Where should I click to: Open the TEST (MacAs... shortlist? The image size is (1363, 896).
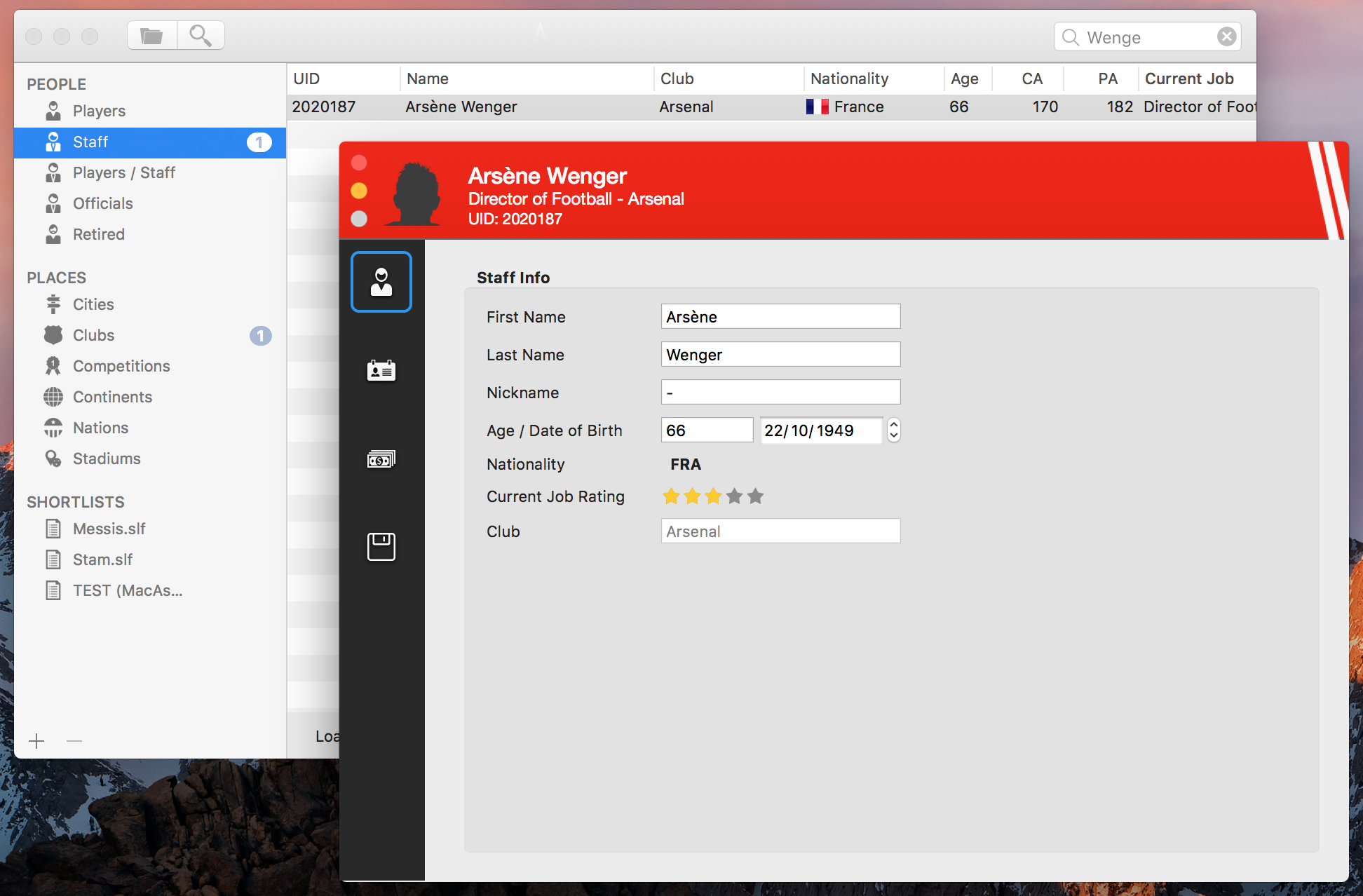(150, 590)
